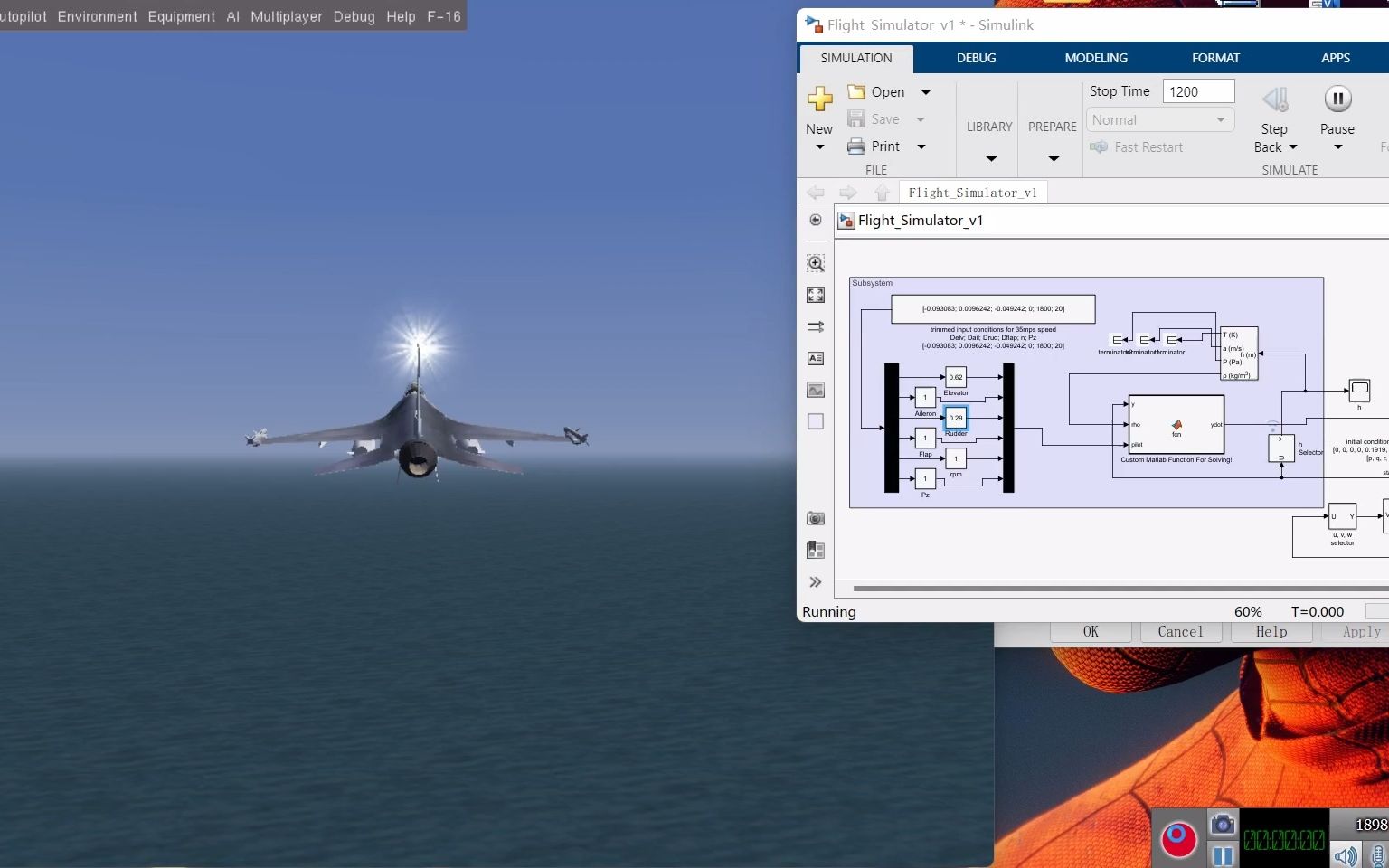Click the Fit to View palette icon
The width and height of the screenshot is (1389, 868).
816,295
